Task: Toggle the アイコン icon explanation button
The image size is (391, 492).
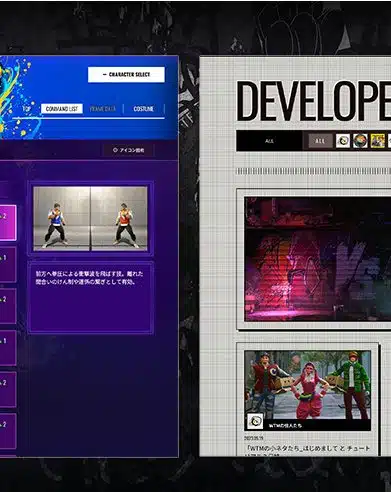Action: tap(129, 150)
